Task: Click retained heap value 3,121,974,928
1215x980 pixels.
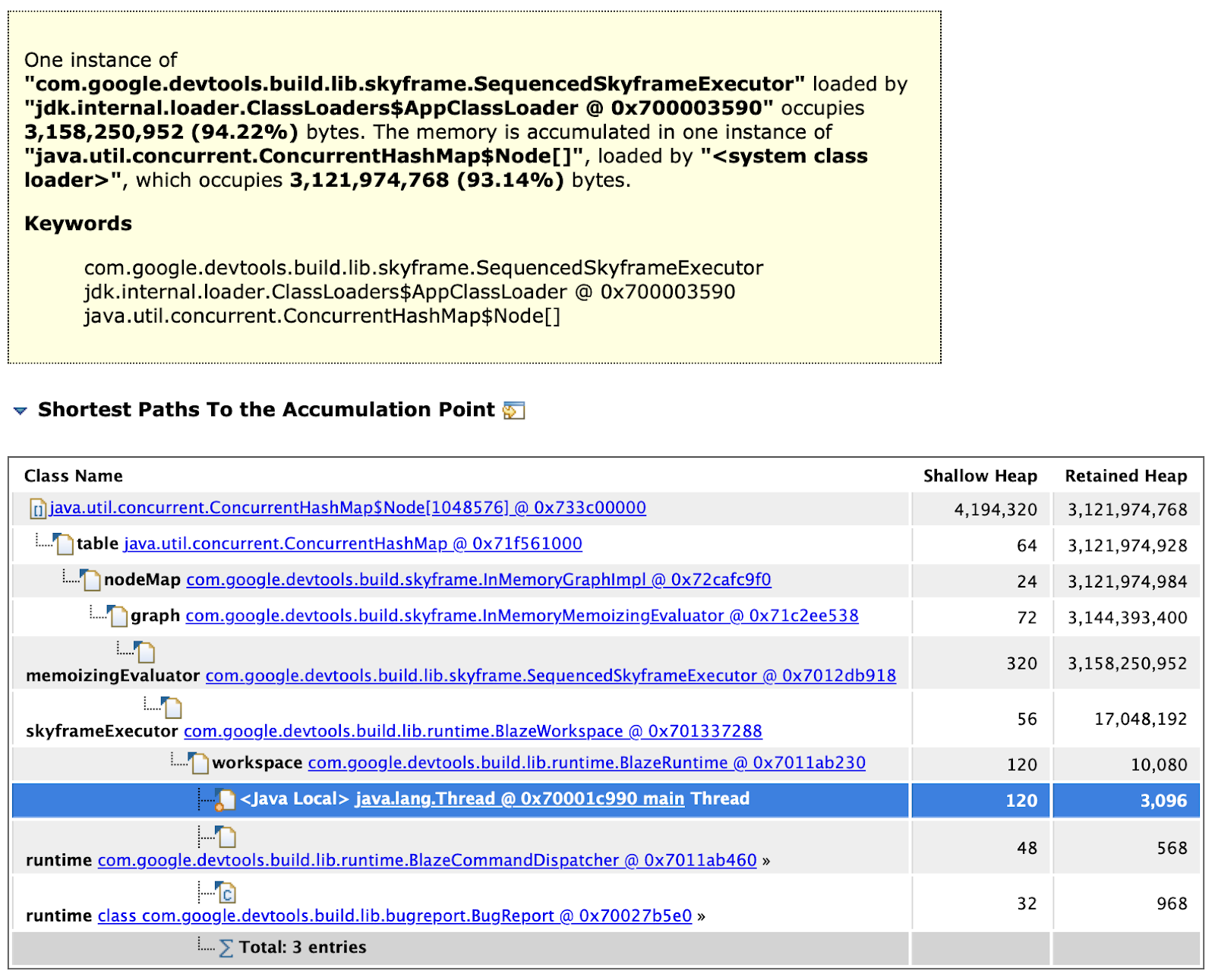Action: coord(1127,545)
